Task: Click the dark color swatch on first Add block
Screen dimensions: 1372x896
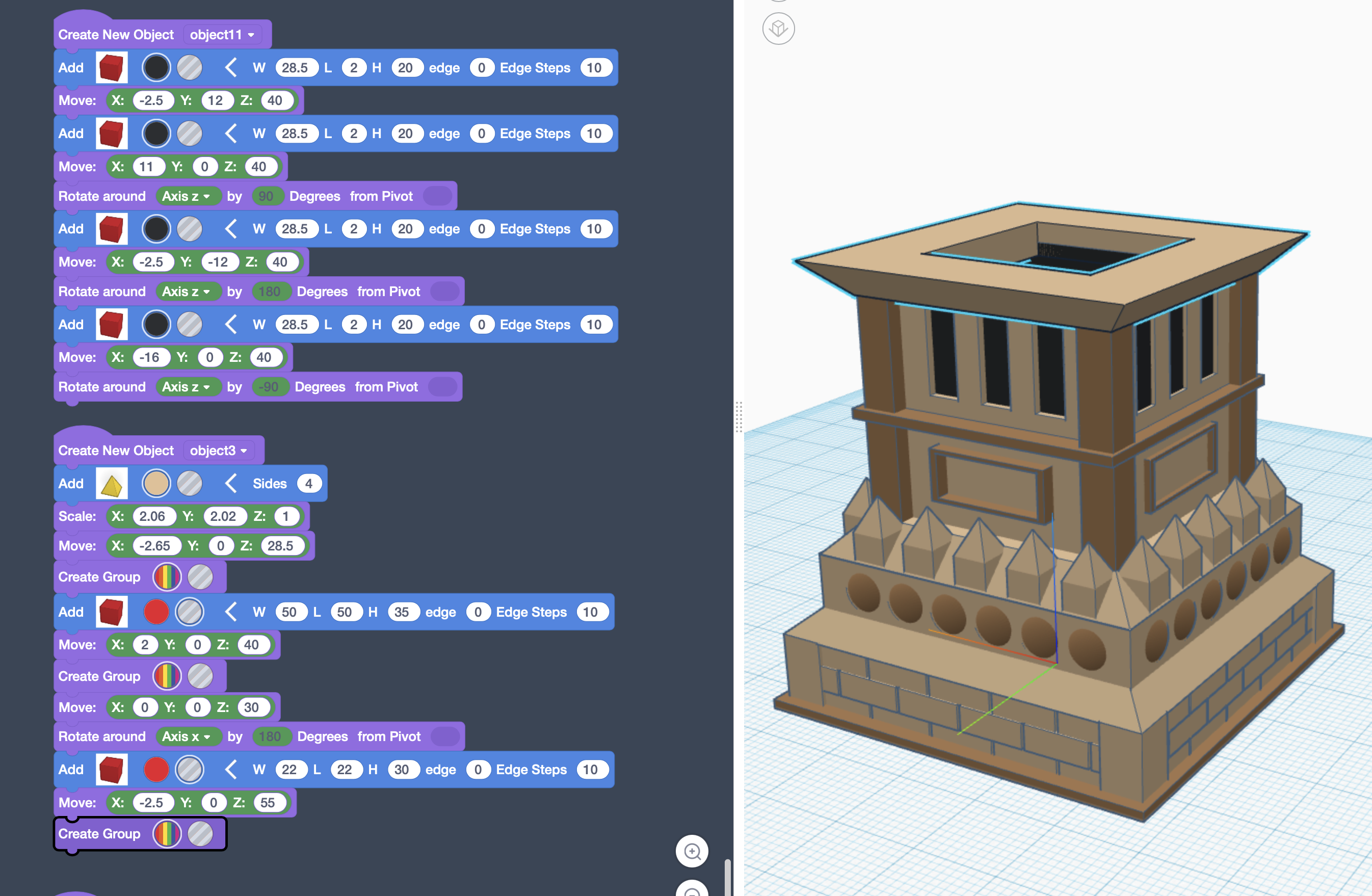Action: 156,68
